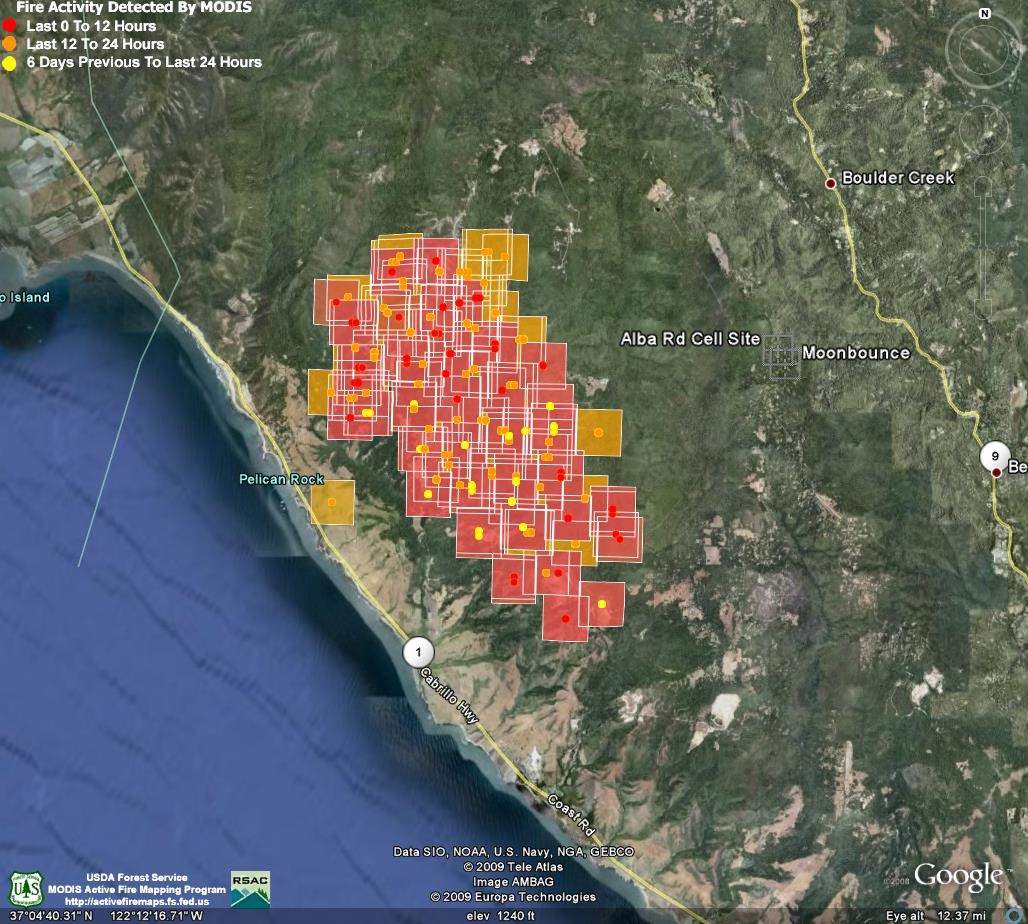Click the Look joystick ring under compass
This screenshot has height=924, width=1028.
click(x=984, y=48)
